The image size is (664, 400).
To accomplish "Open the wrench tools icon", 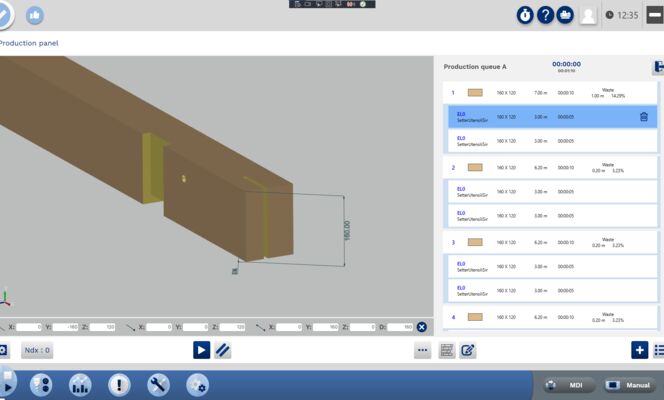I will coord(158,385).
